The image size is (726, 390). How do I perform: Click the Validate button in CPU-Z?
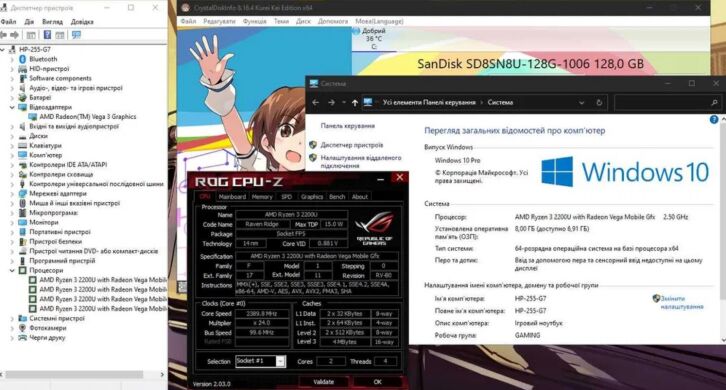pos(324,382)
